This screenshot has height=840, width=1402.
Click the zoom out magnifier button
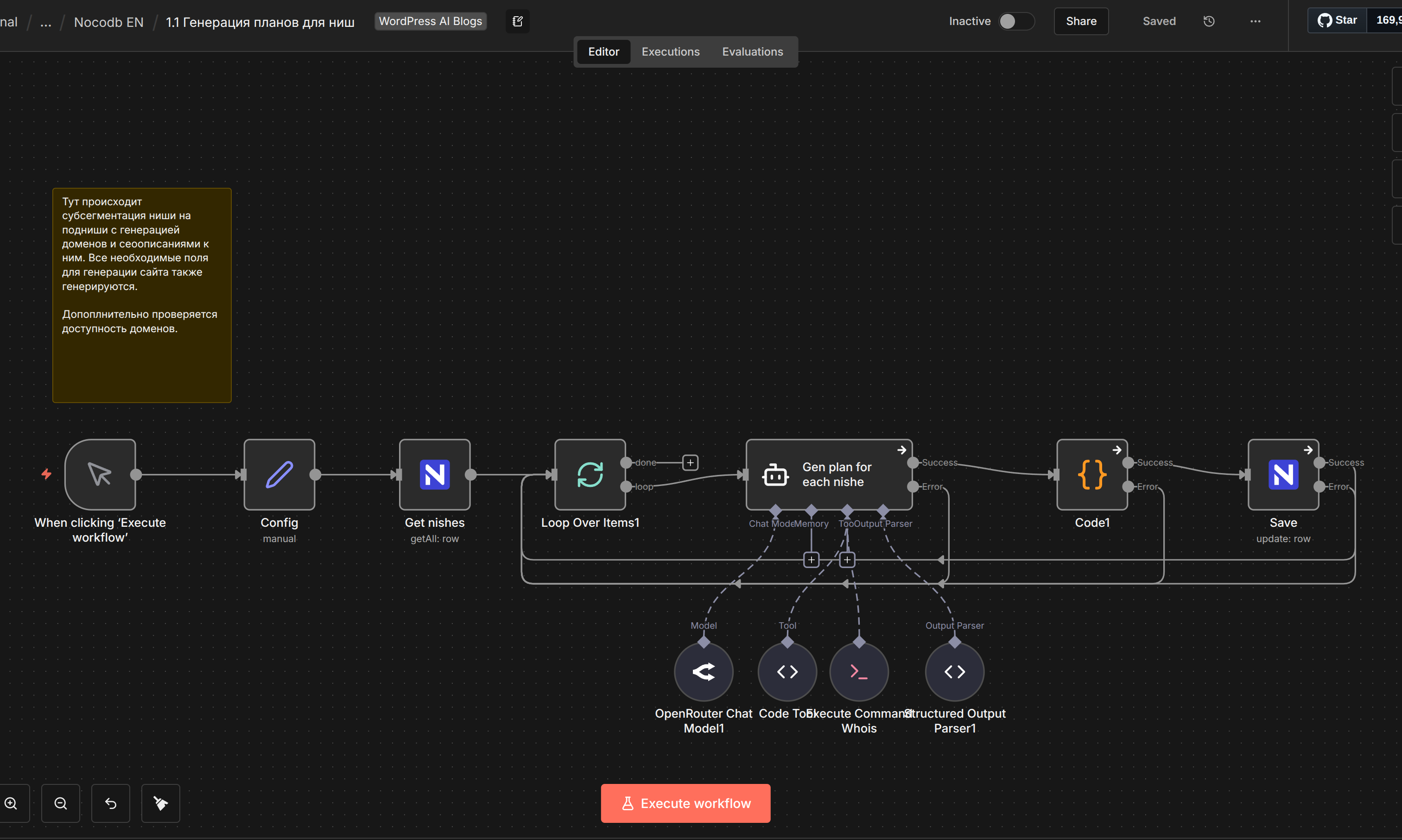[x=61, y=803]
